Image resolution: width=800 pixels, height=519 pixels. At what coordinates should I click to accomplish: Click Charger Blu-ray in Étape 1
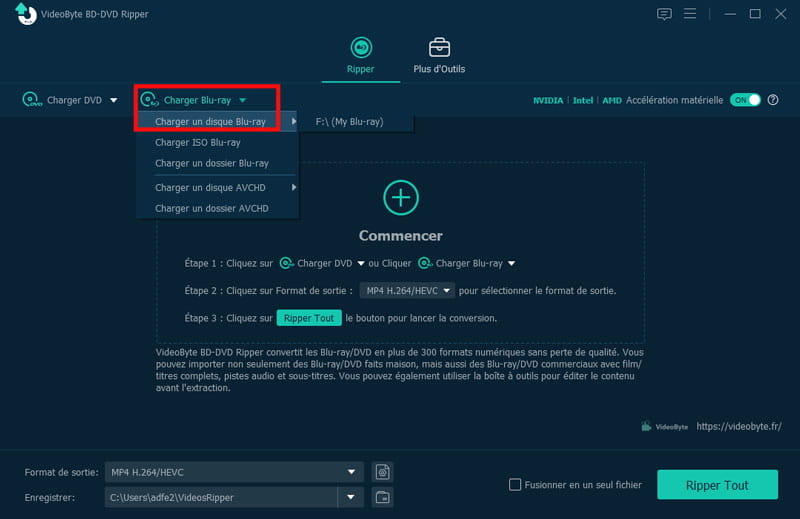(x=469, y=263)
